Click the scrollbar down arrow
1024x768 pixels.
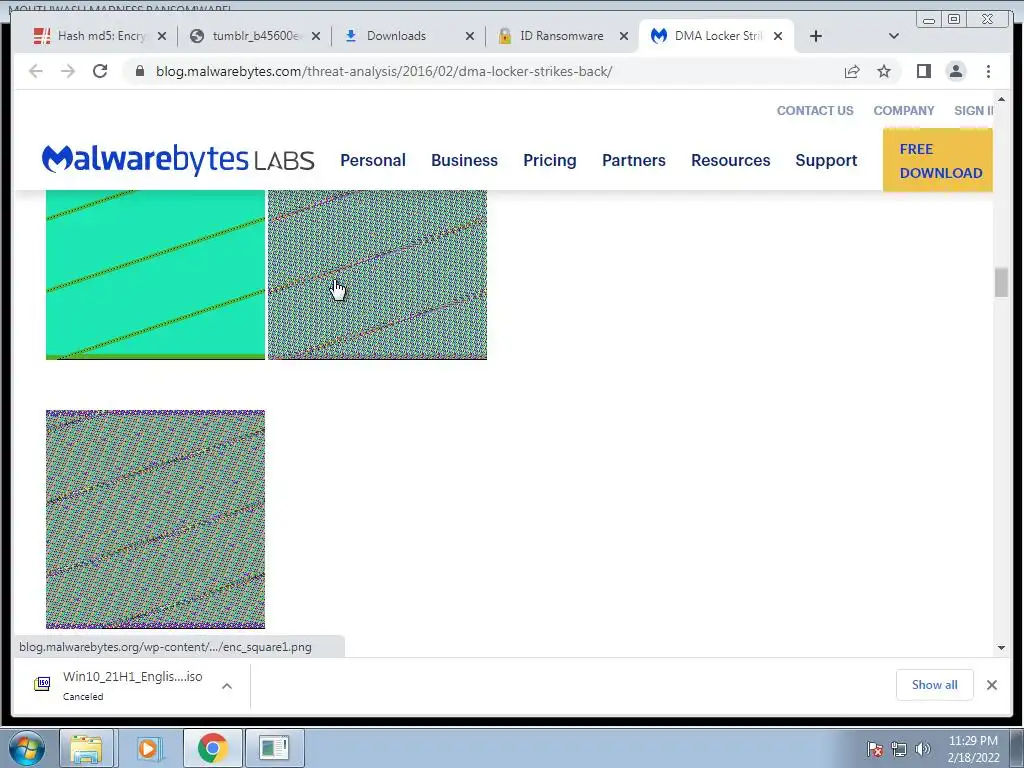pos(1001,648)
